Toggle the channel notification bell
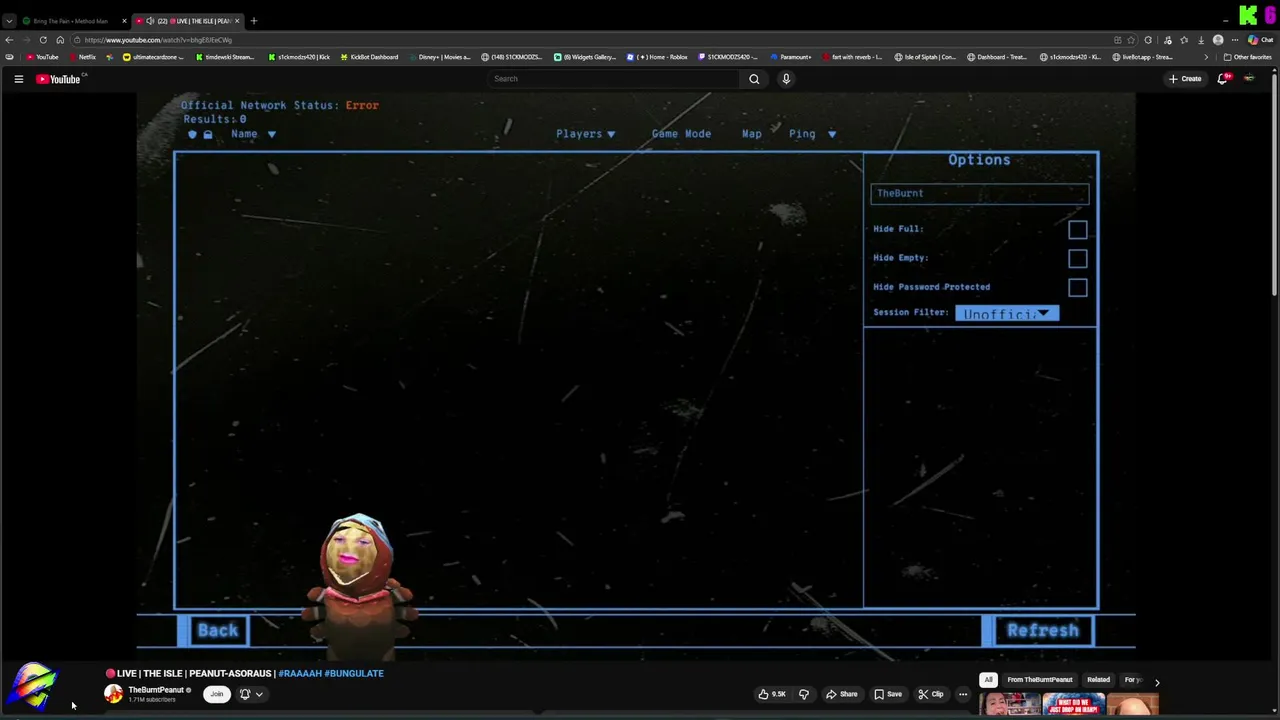This screenshot has width=1280, height=720. pyautogui.click(x=245, y=694)
